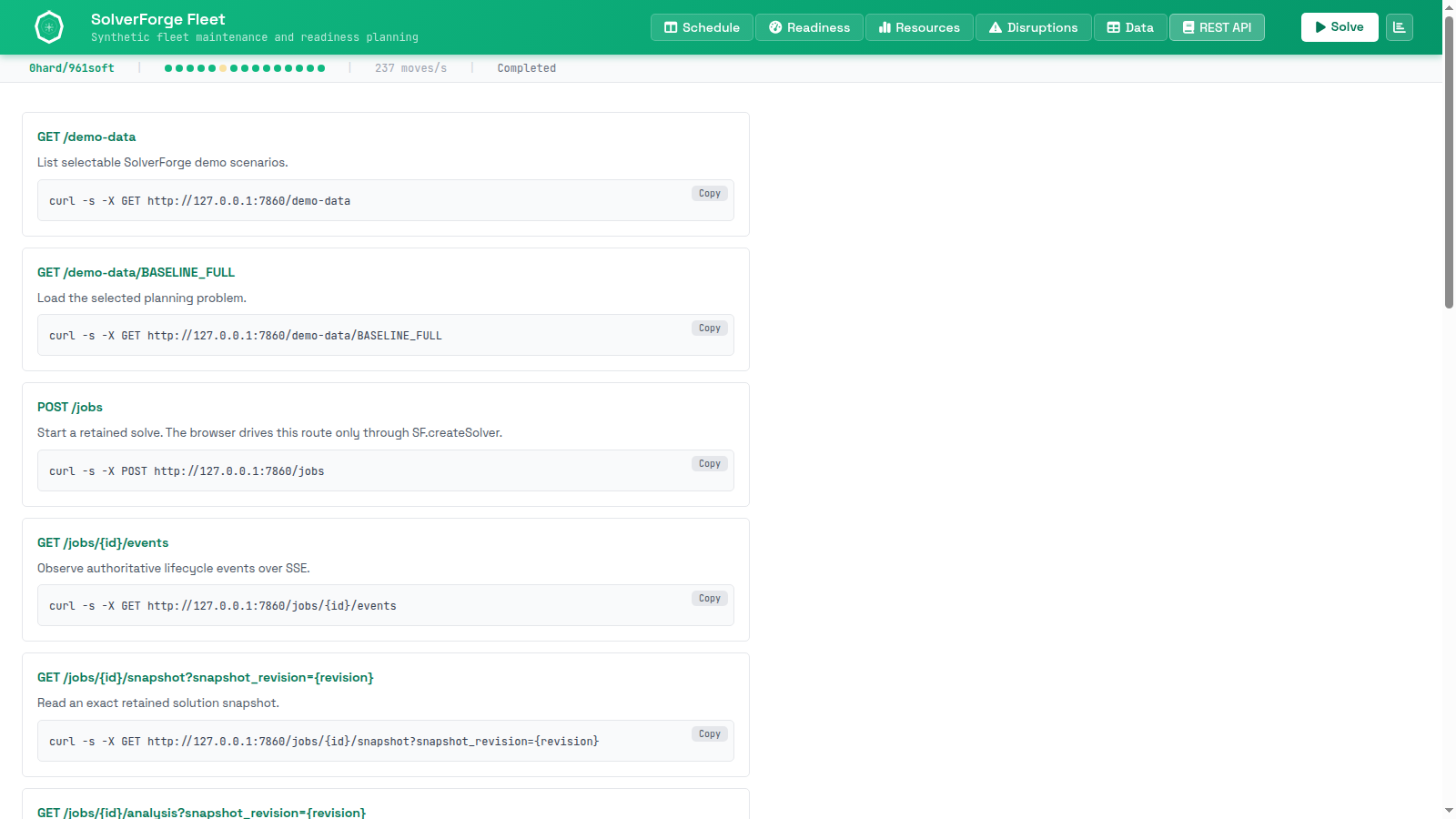Click the GET /jobs/{id}/events heading
This screenshot has width=1456, height=819.
(103, 543)
